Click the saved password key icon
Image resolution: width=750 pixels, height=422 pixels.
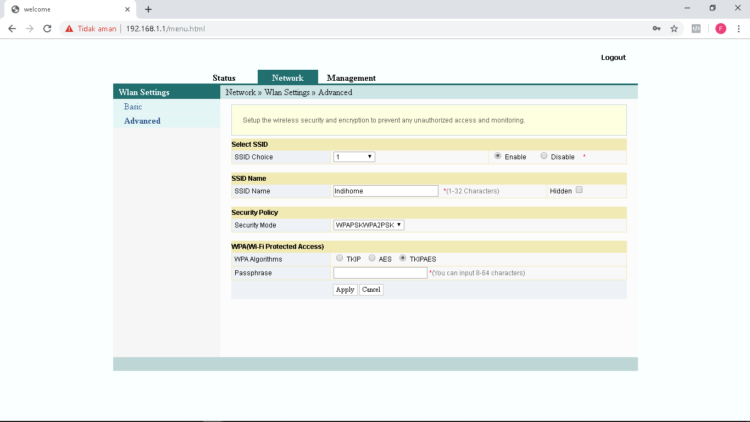point(656,29)
